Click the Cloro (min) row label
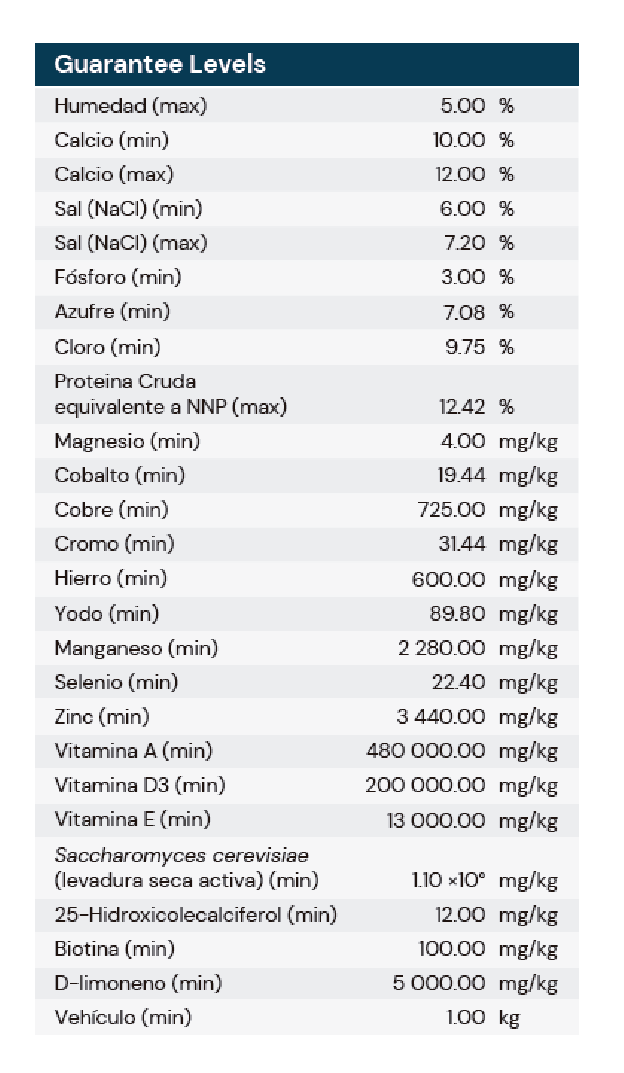This screenshot has width=624, height=1073. click(x=107, y=347)
